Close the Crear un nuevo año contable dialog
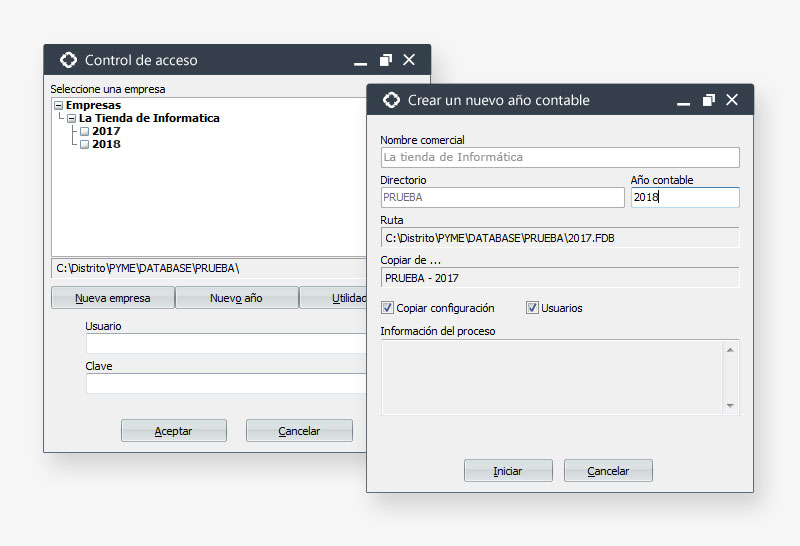Image resolution: width=800 pixels, height=546 pixels. tap(732, 100)
